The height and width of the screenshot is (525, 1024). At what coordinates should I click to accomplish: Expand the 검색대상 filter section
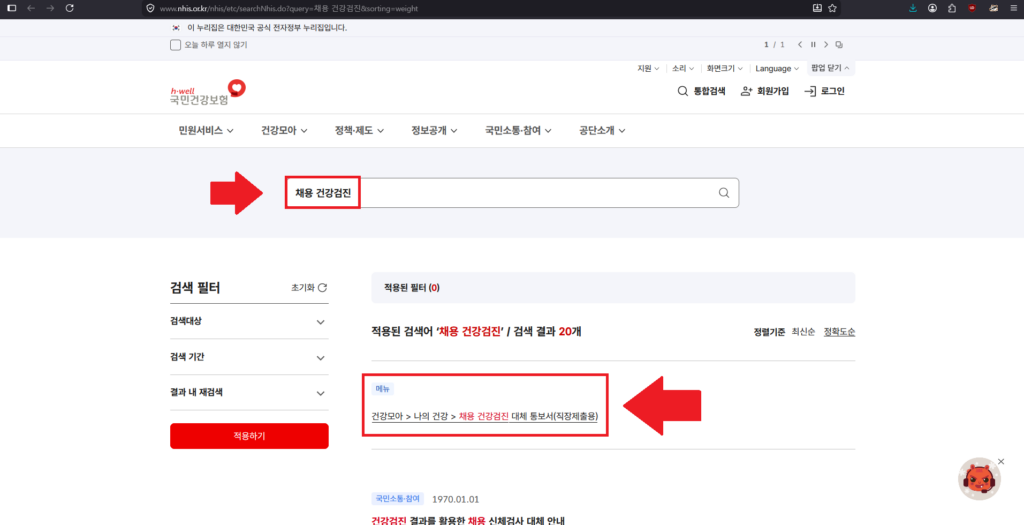pyautogui.click(x=249, y=322)
